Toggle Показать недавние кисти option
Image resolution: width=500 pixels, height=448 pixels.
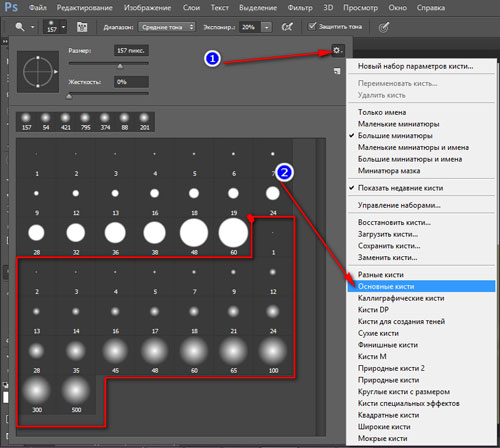(x=400, y=188)
